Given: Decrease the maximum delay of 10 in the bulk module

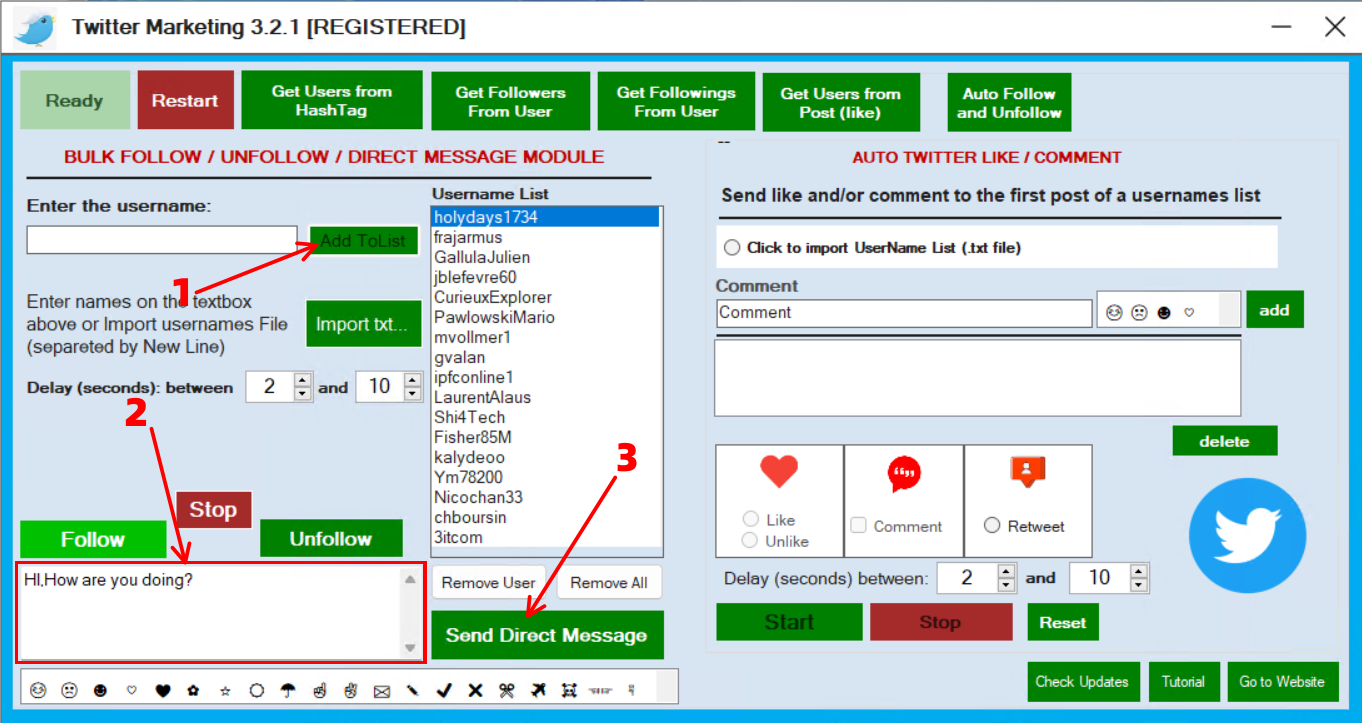Looking at the screenshot, I should 413,394.
